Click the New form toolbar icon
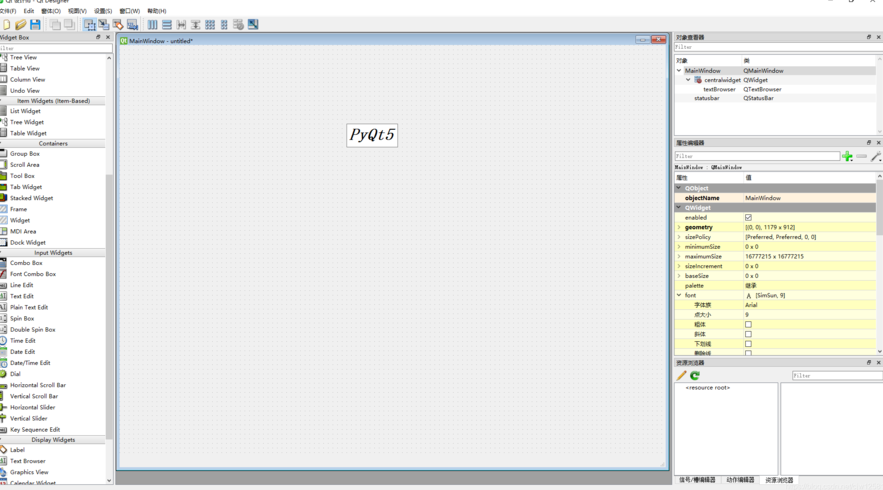The image size is (883, 490). pyautogui.click(x=6, y=24)
